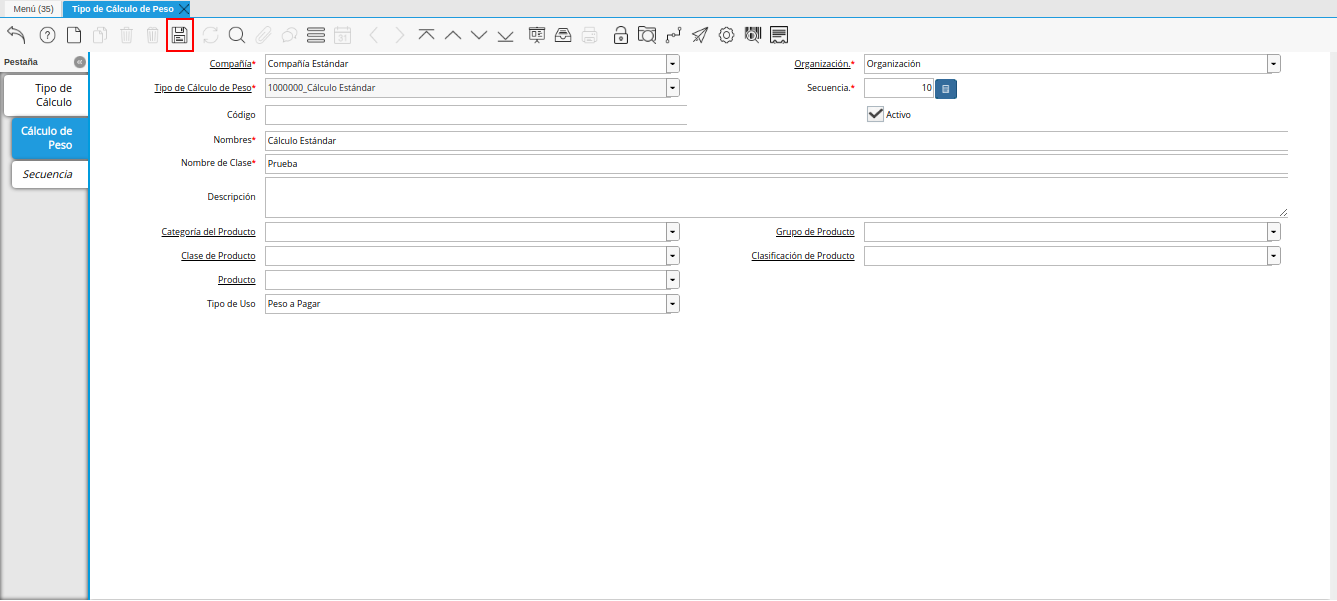Create a new record with page icon
The width and height of the screenshot is (1337, 601).
pyautogui.click(x=74, y=35)
